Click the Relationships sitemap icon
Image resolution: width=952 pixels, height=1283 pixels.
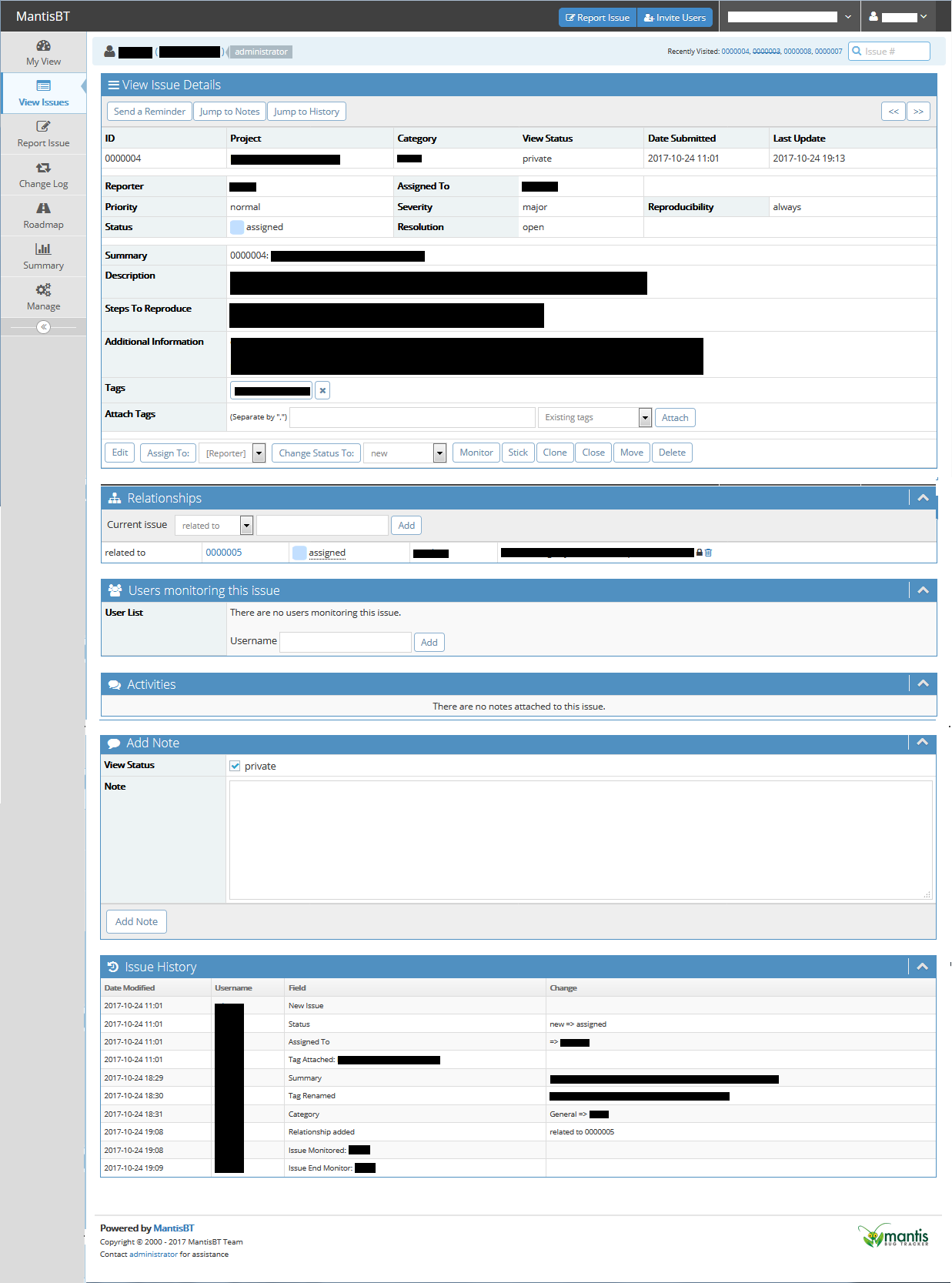(x=115, y=499)
